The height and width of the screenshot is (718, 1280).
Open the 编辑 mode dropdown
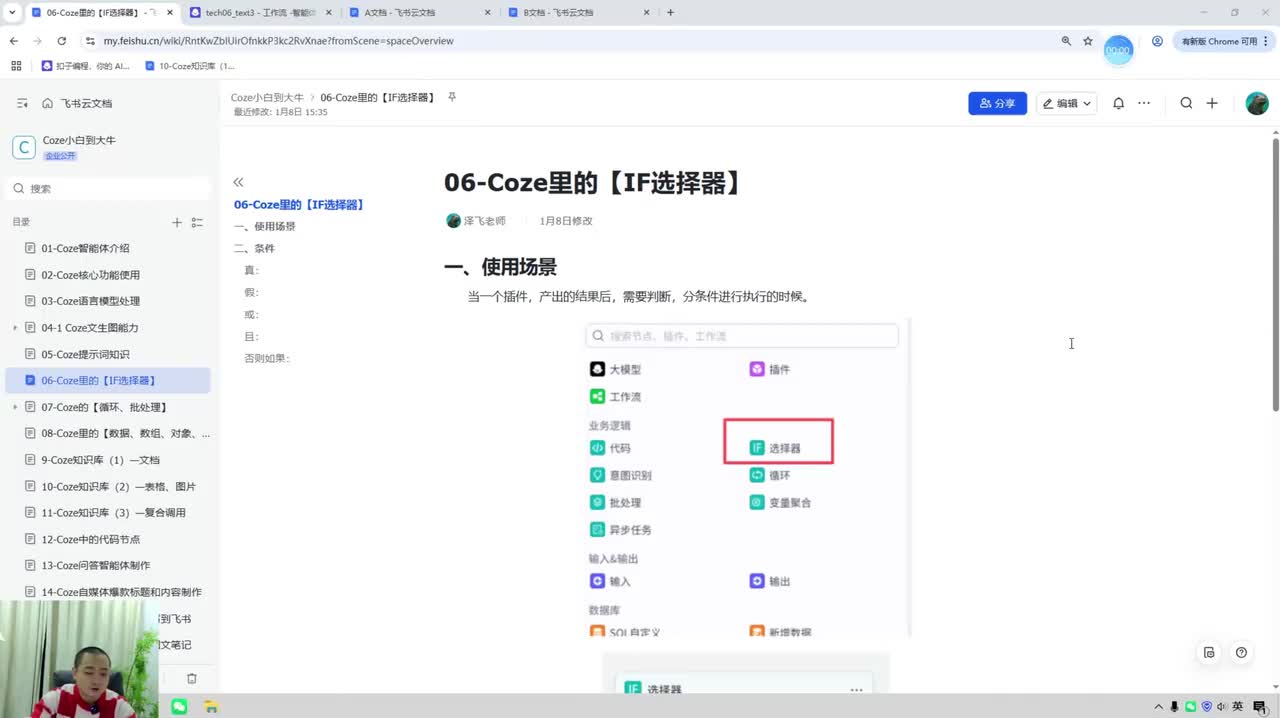click(1067, 103)
